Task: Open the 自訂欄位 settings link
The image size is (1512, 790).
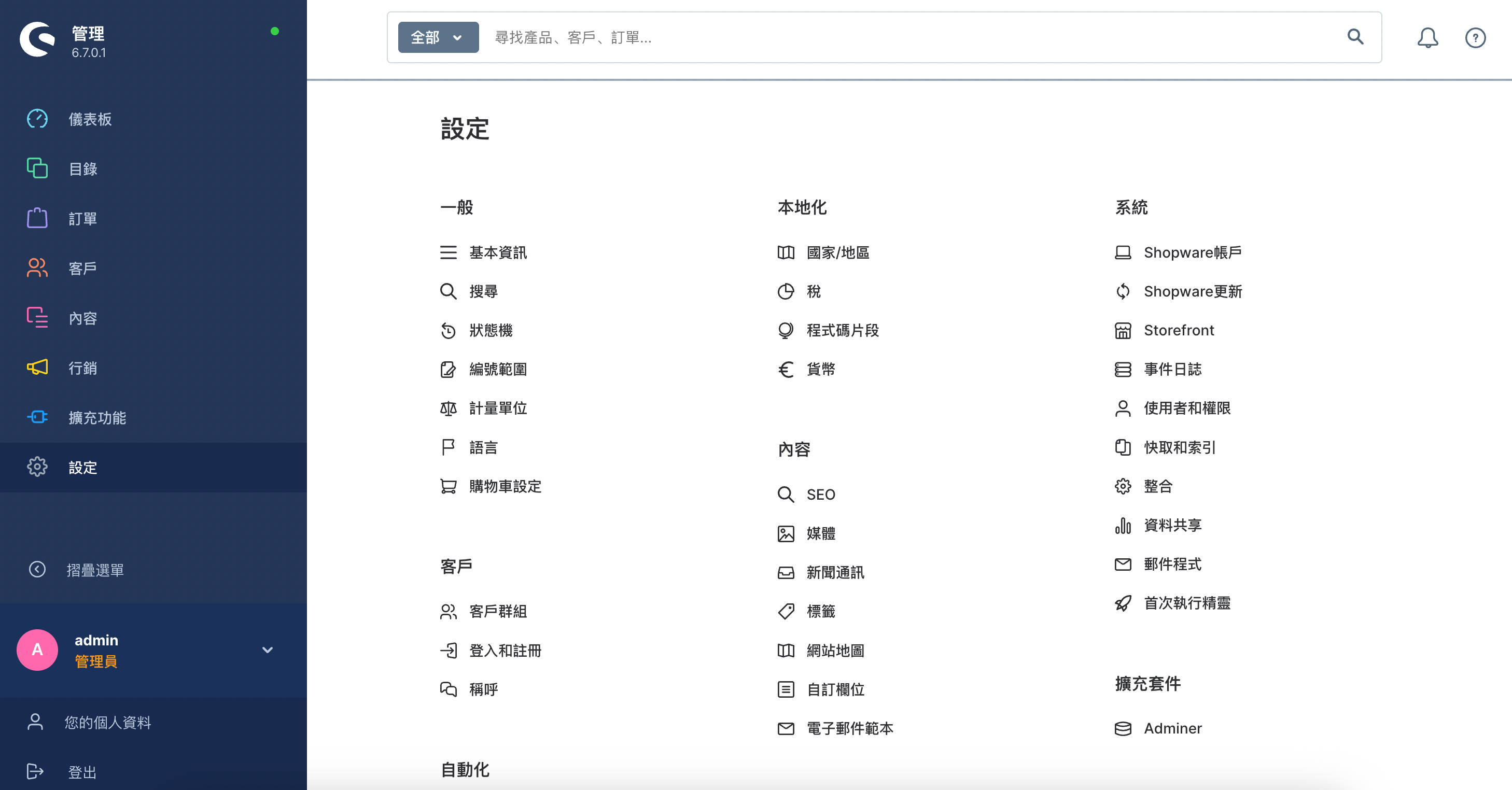Action: pyautogui.click(x=835, y=689)
